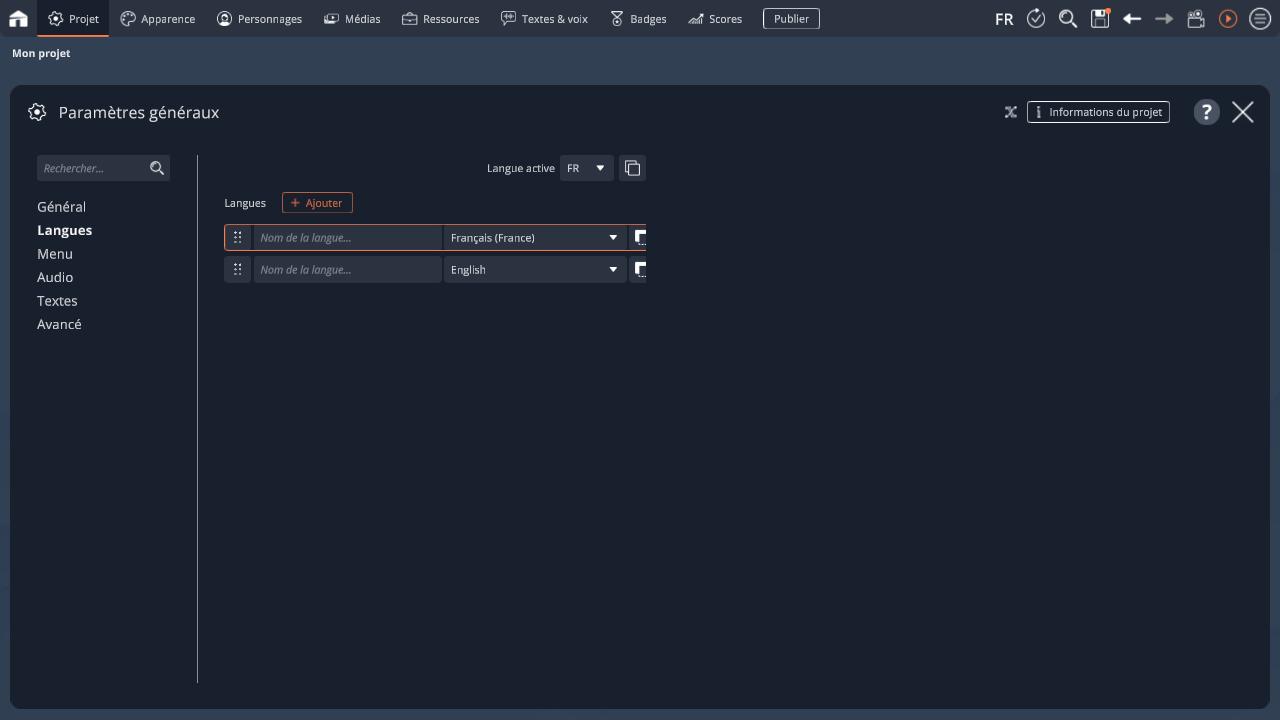Screen dimensions: 1280x720
Task: Open the Badges tab
Action: (x=638, y=18)
